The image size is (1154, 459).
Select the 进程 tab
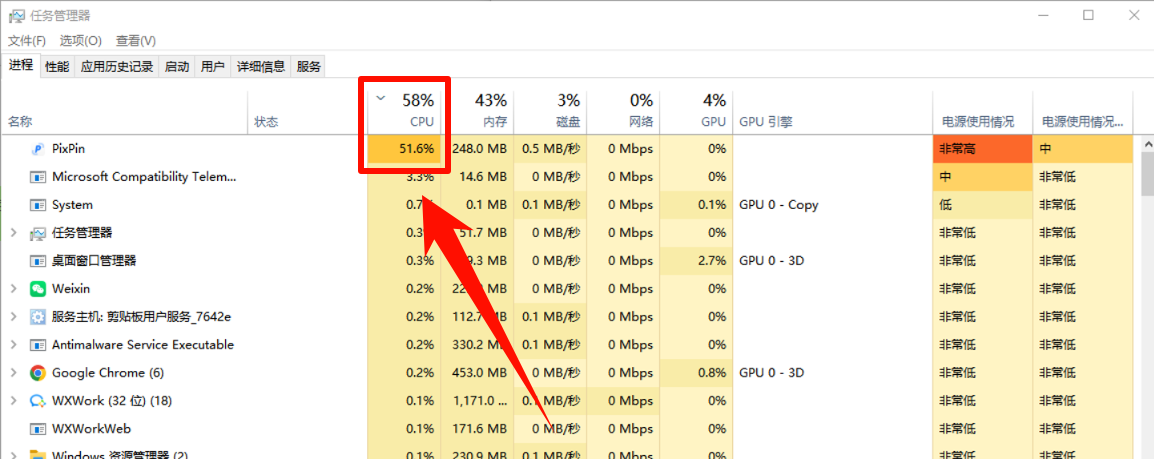coord(21,65)
